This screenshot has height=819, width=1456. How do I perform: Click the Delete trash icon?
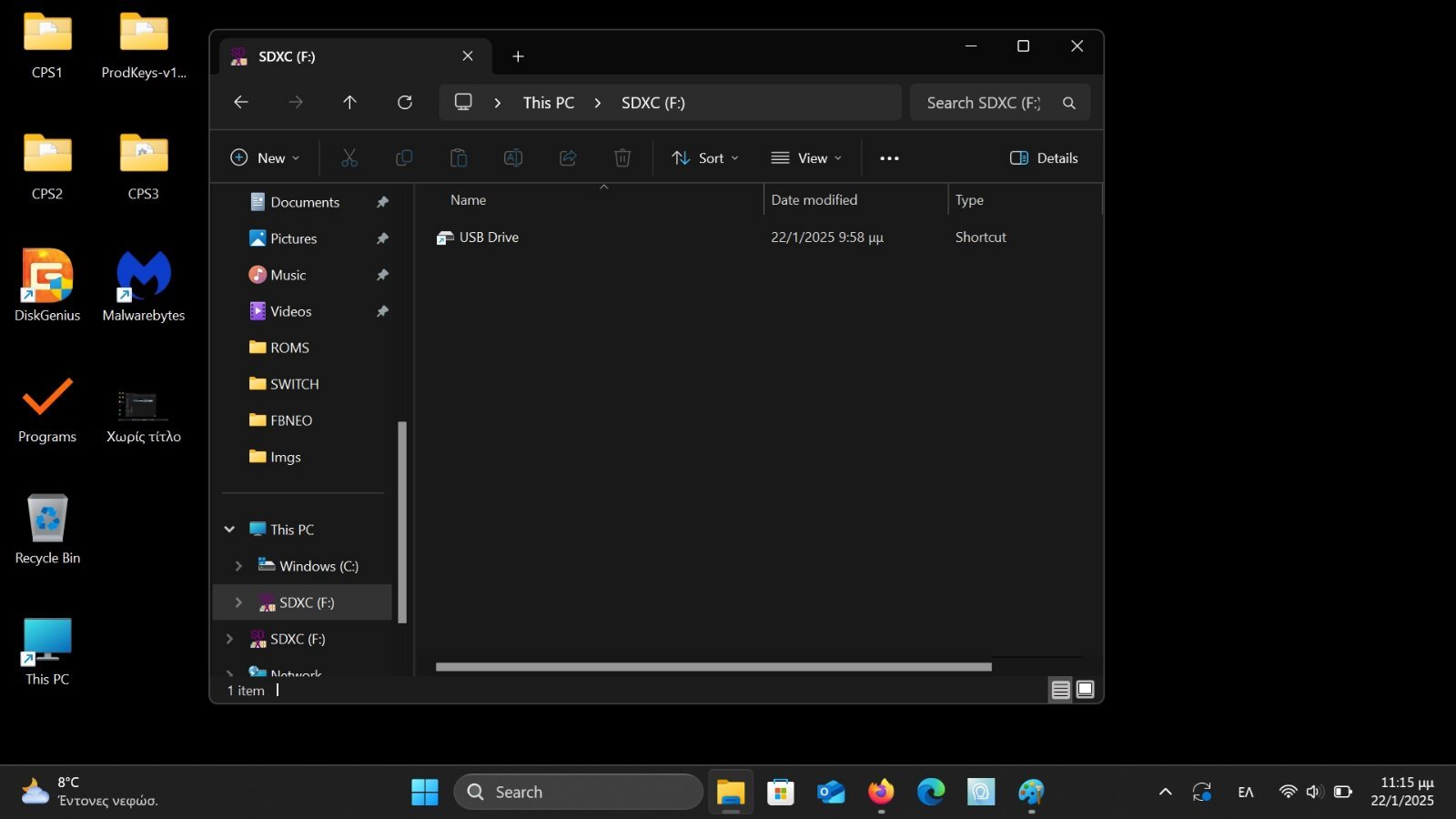tap(622, 158)
